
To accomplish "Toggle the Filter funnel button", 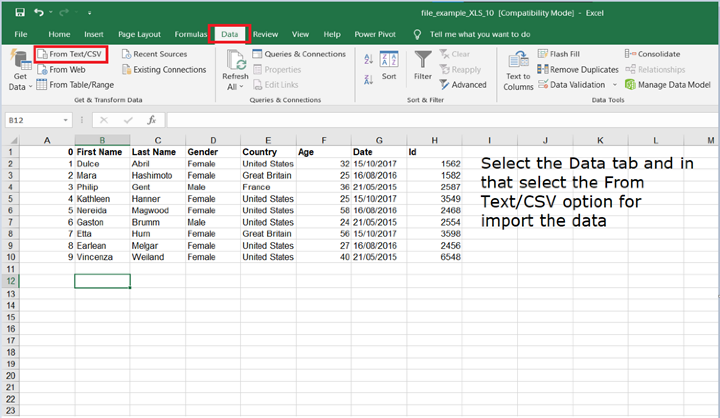I will [423, 67].
